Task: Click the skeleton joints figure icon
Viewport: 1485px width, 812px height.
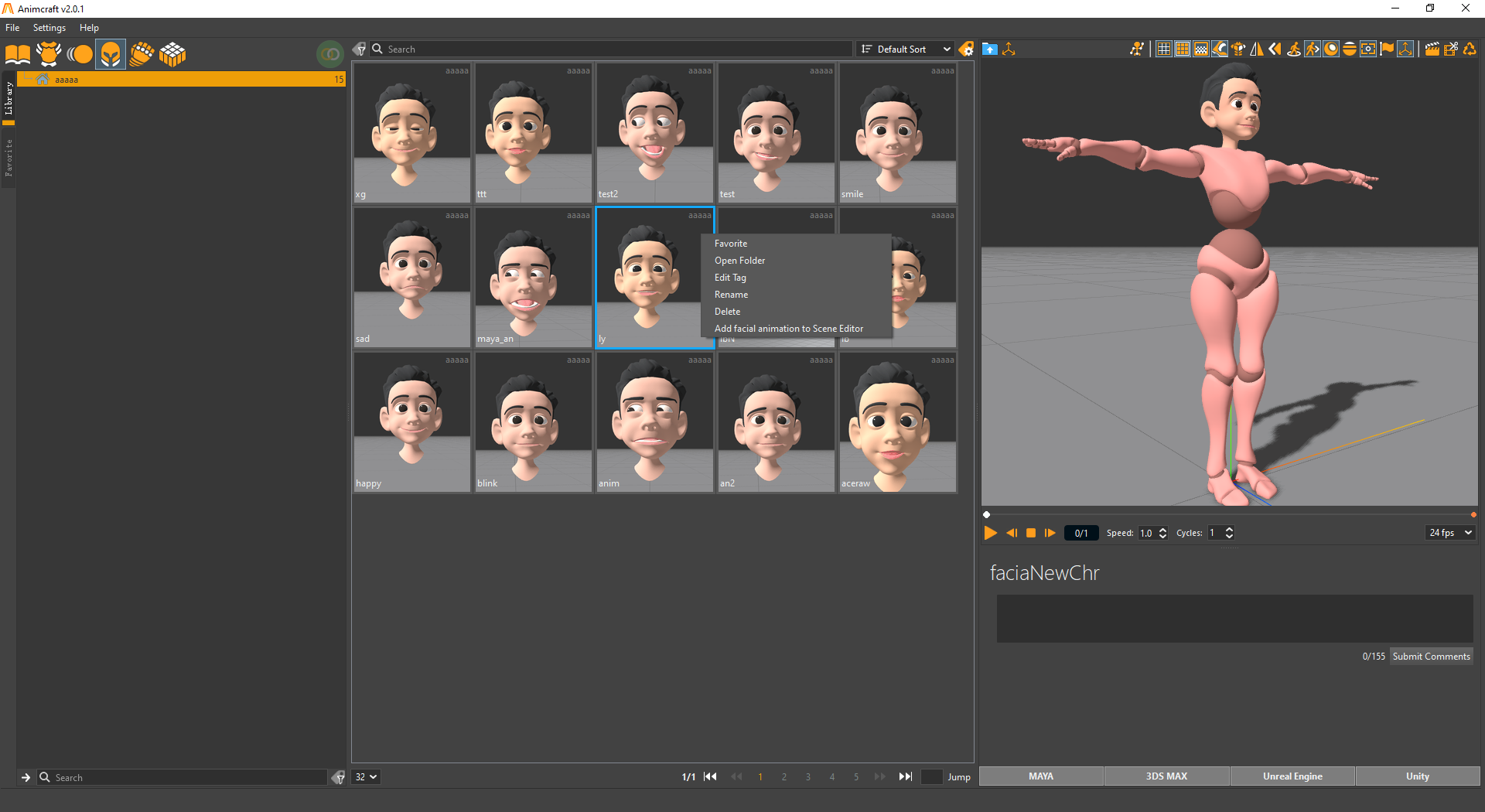Action: pyautogui.click(x=1136, y=49)
